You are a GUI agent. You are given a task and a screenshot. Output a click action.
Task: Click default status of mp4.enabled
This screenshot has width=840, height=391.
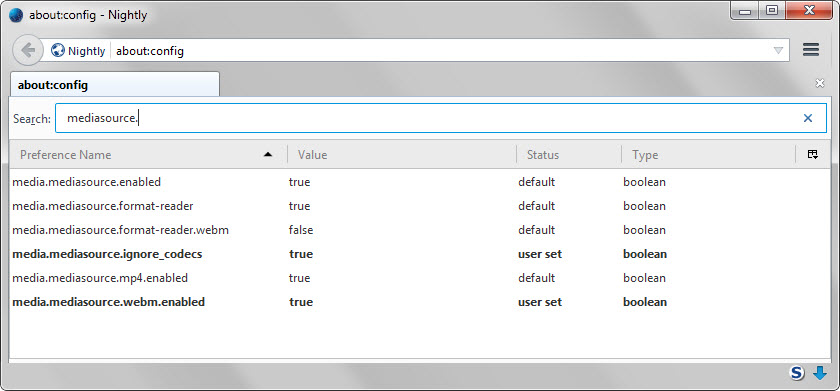click(536, 278)
